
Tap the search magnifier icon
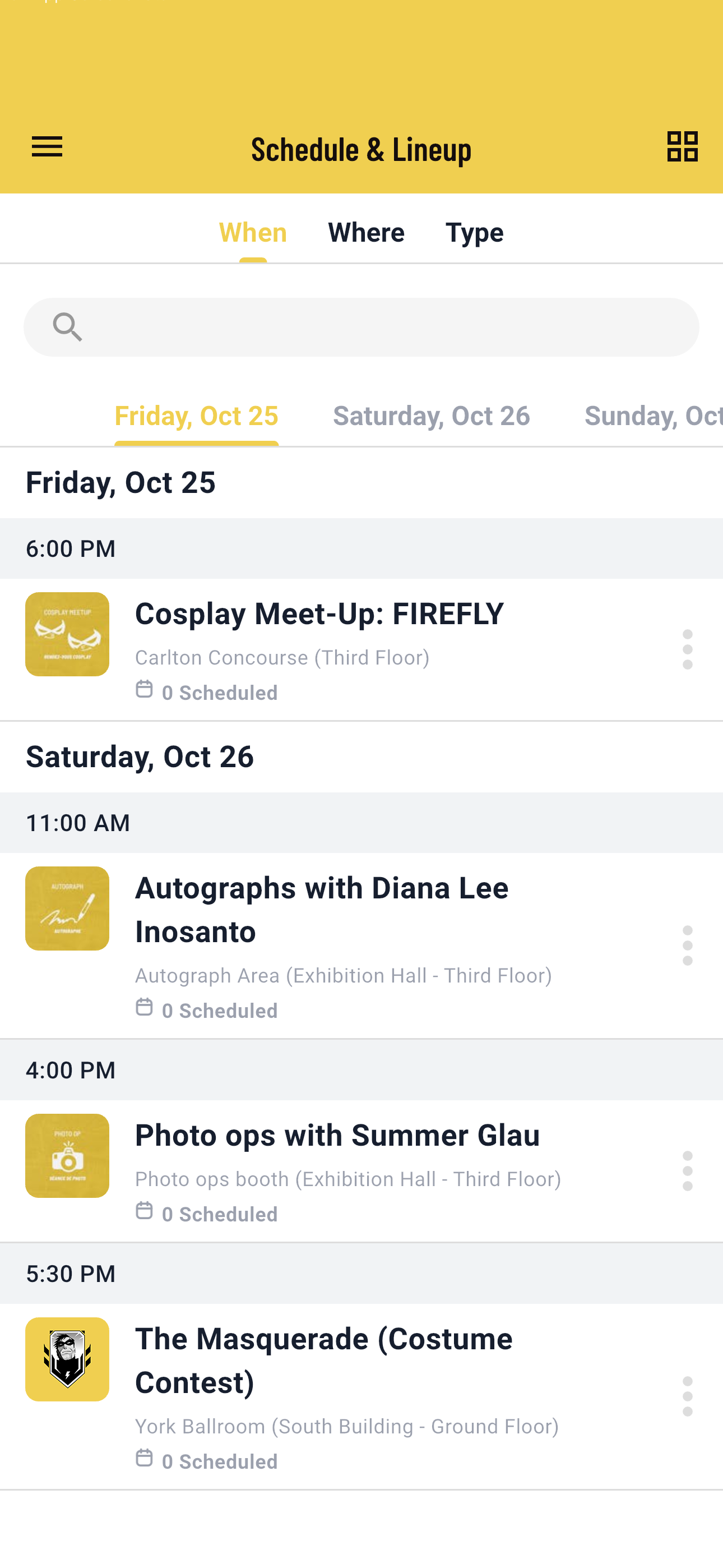pos(67,328)
